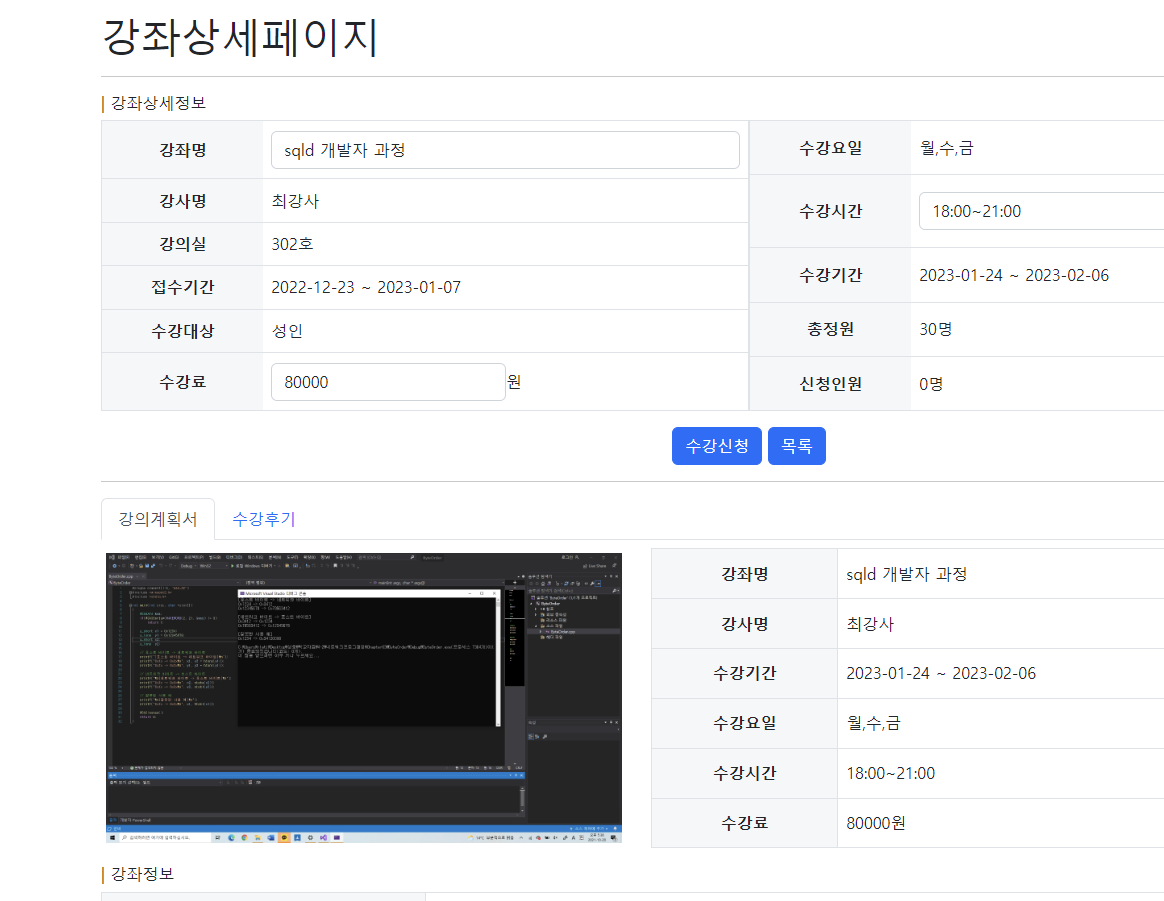Viewport: 1164px width, 901px height.
Task: Click the 수강신청 (enroll) button
Action: tap(716, 445)
